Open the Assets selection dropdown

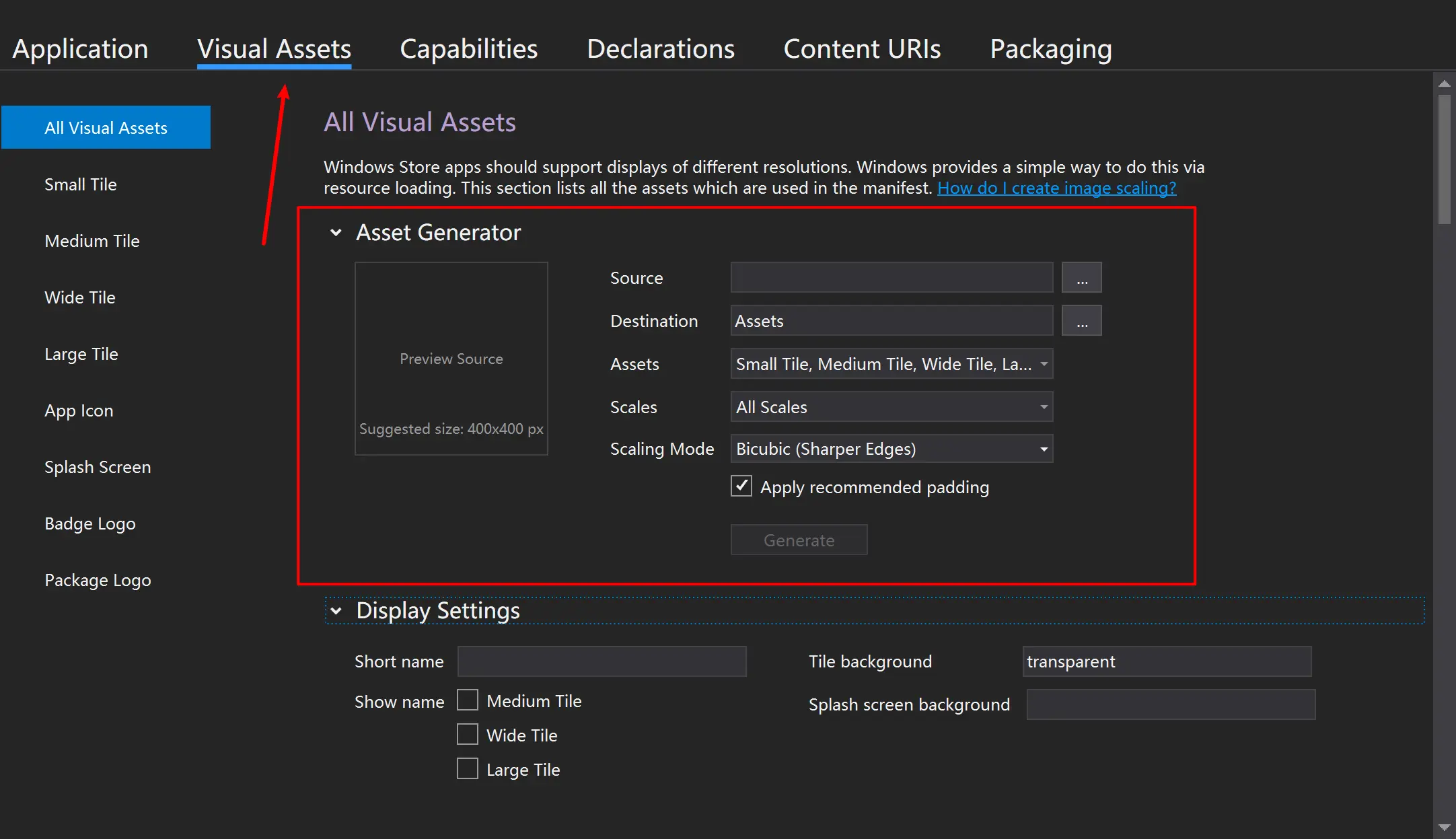point(891,364)
